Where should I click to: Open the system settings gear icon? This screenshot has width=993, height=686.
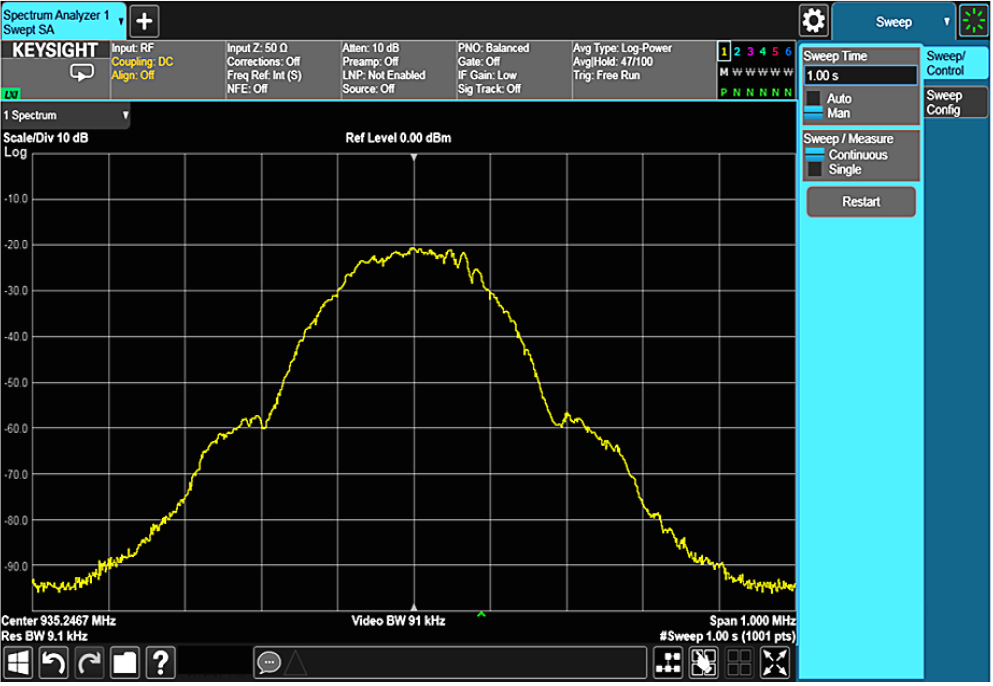point(813,20)
